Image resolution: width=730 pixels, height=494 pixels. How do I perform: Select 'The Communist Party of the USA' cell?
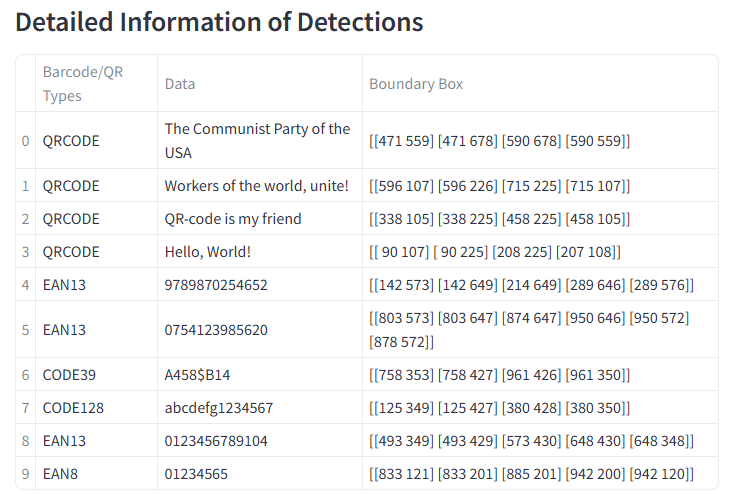[x=257, y=141]
